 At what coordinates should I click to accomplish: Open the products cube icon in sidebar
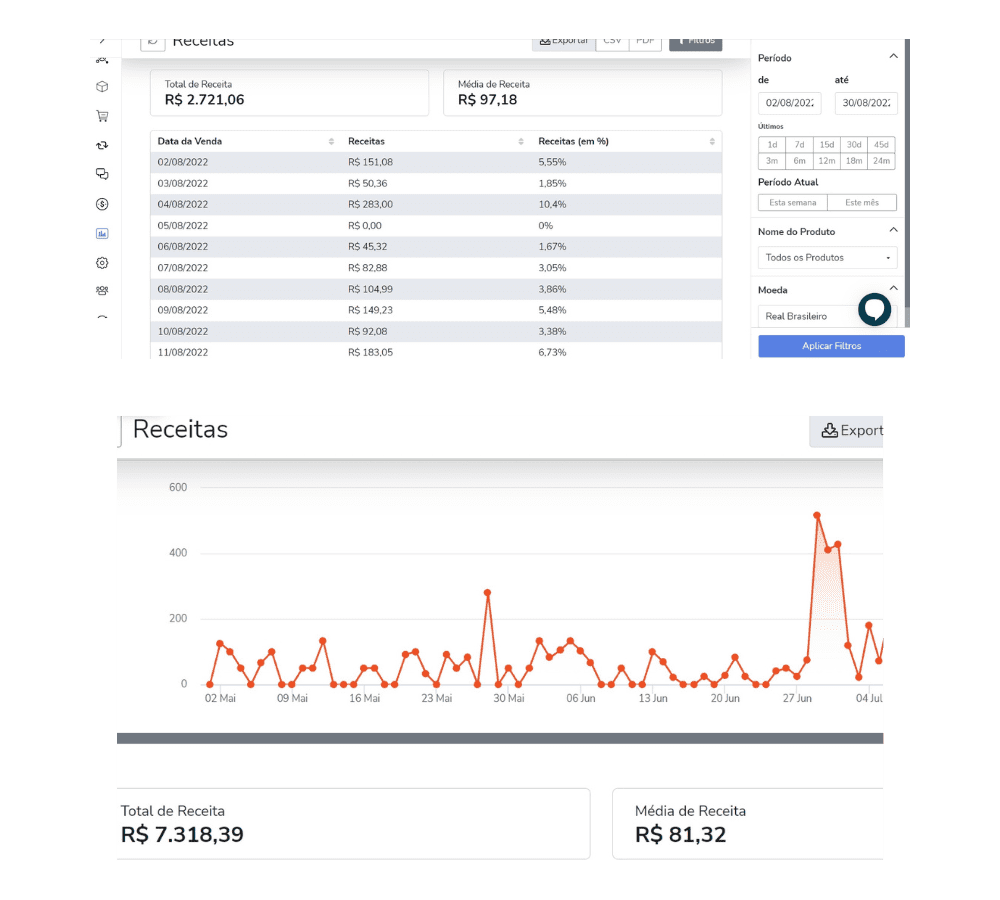pyautogui.click(x=102, y=87)
